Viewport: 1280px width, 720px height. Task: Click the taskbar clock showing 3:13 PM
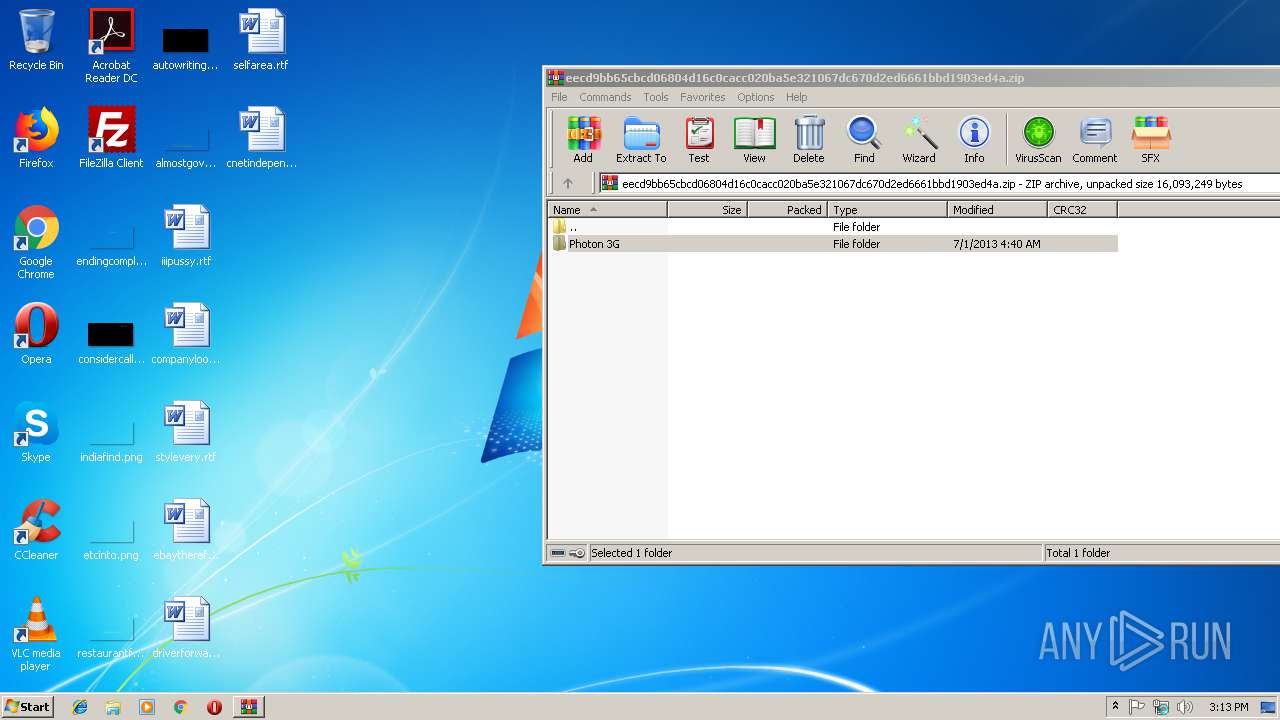pos(1228,707)
